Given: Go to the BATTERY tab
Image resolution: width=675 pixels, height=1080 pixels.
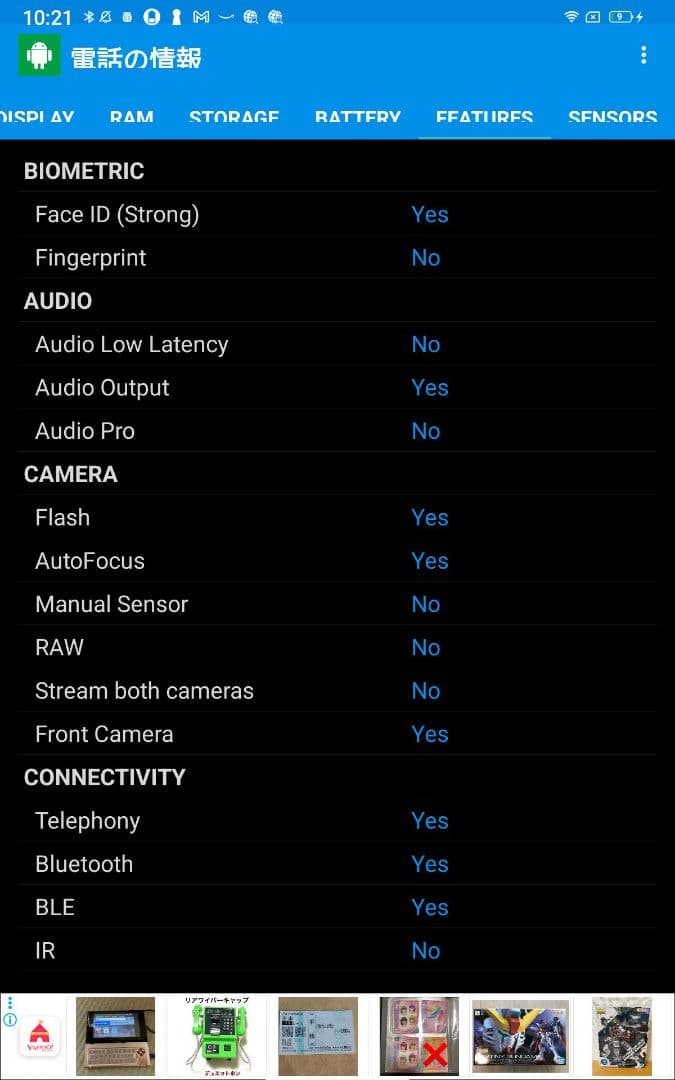Looking at the screenshot, I should [x=357, y=117].
